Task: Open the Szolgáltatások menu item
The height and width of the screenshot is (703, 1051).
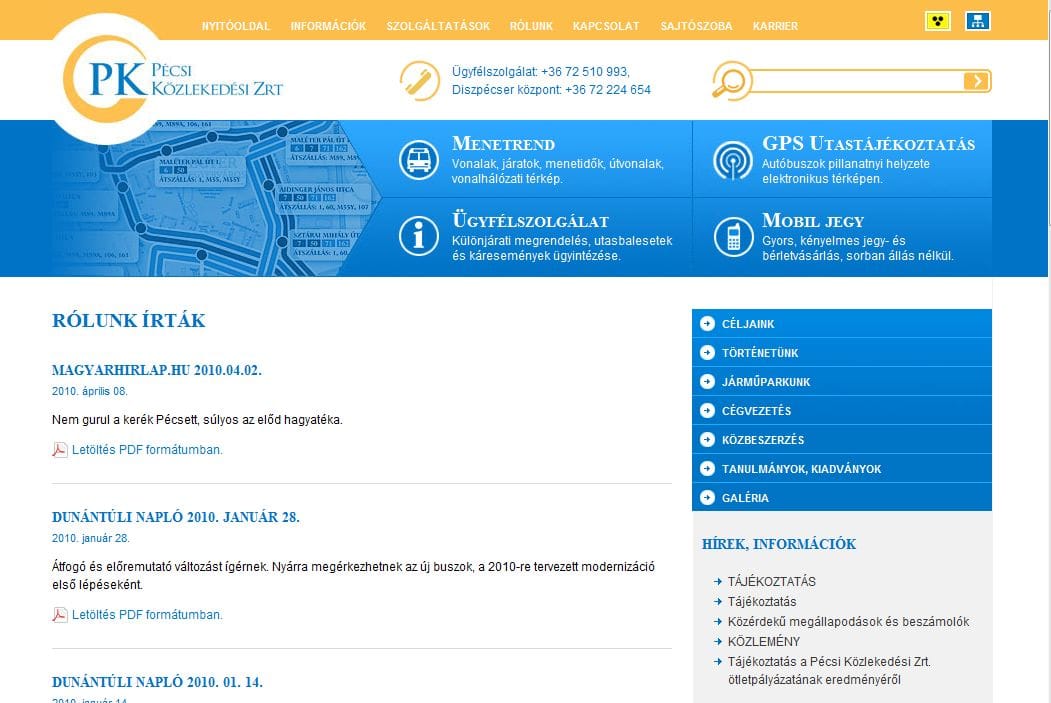Action: click(438, 26)
